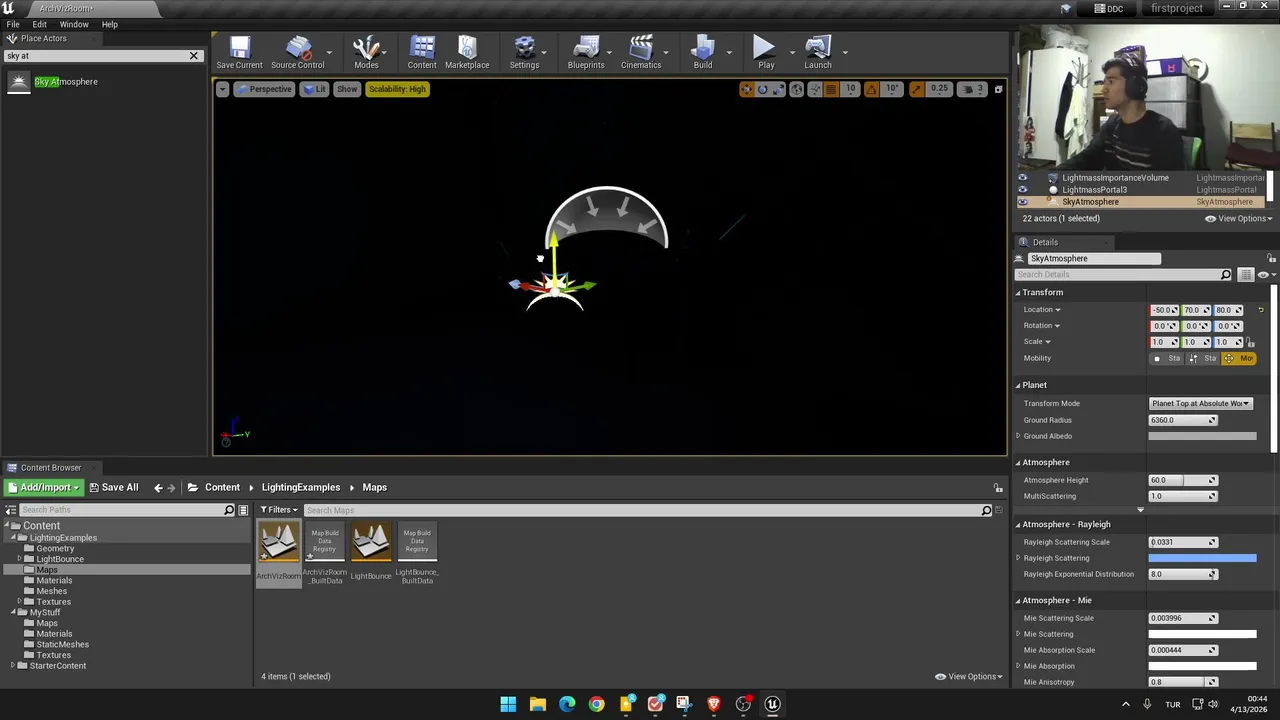Screen dimensions: 1280x720
Task: Open the Marketplace toolbar icon
Action: coord(467,53)
